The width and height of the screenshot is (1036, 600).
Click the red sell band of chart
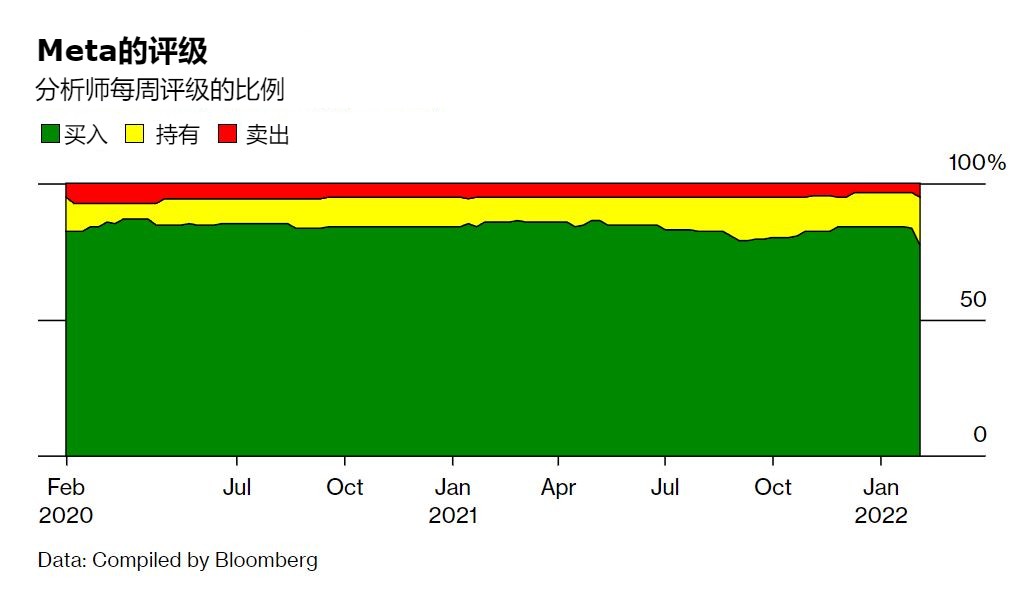[492, 190]
